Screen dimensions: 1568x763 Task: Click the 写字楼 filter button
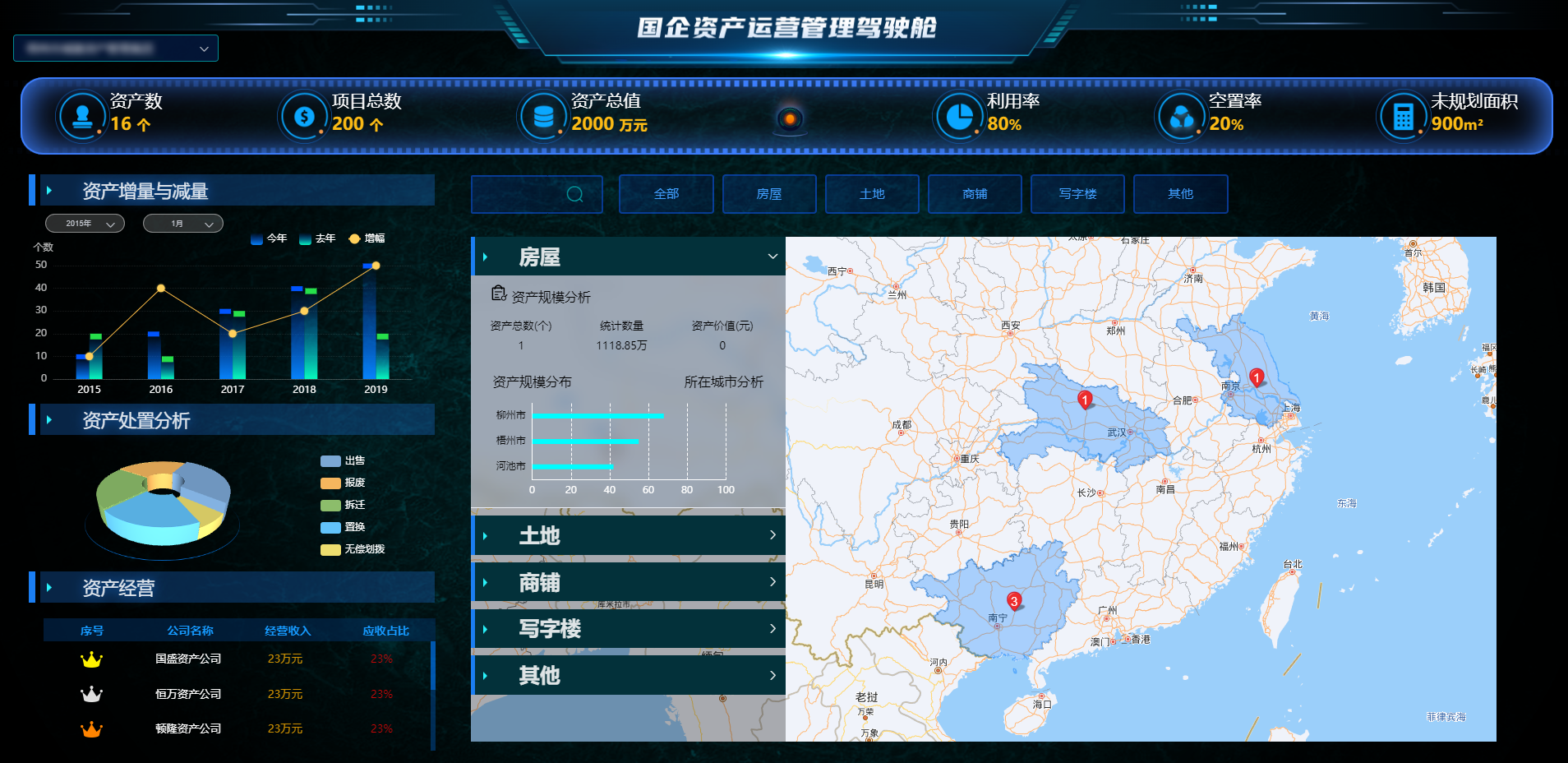click(x=1077, y=194)
